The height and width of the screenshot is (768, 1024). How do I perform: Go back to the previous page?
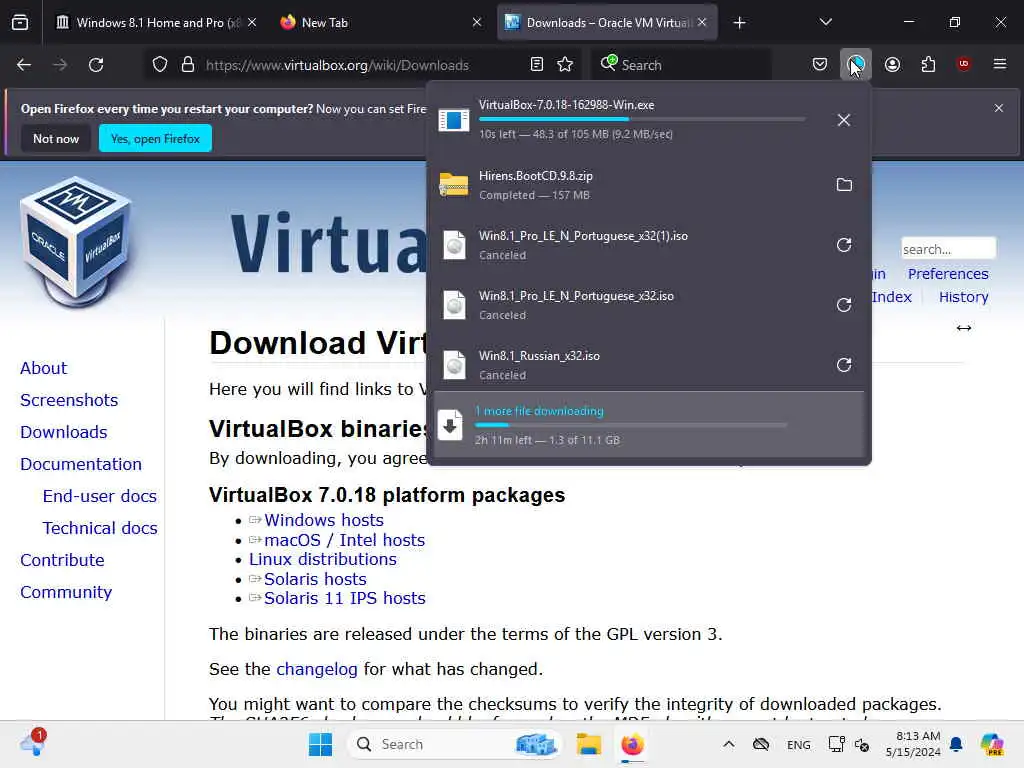pos(24,65)
